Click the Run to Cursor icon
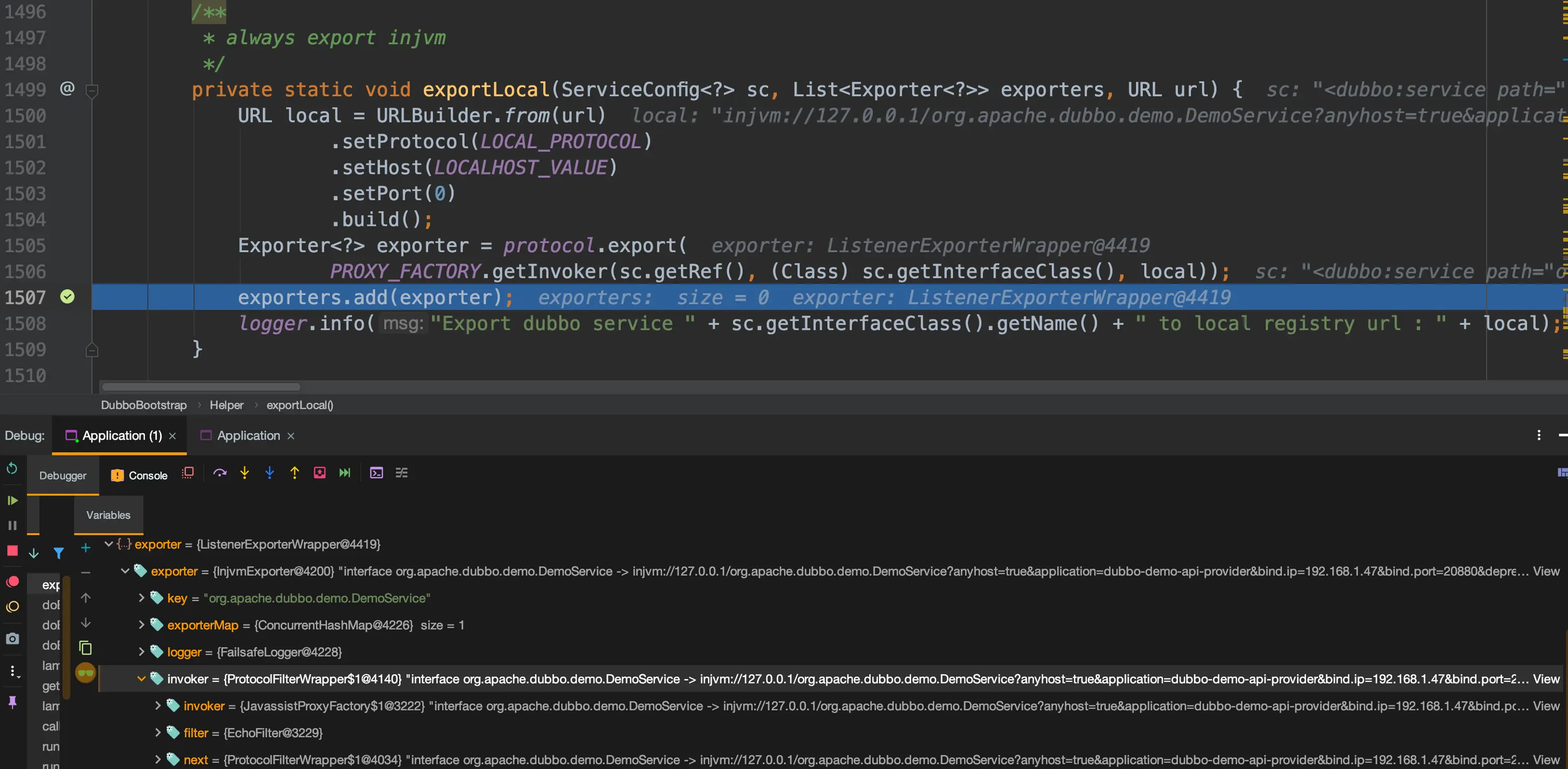Image resolution: width=1568 pixels, height=769 pixels. (x=344, y=473)
